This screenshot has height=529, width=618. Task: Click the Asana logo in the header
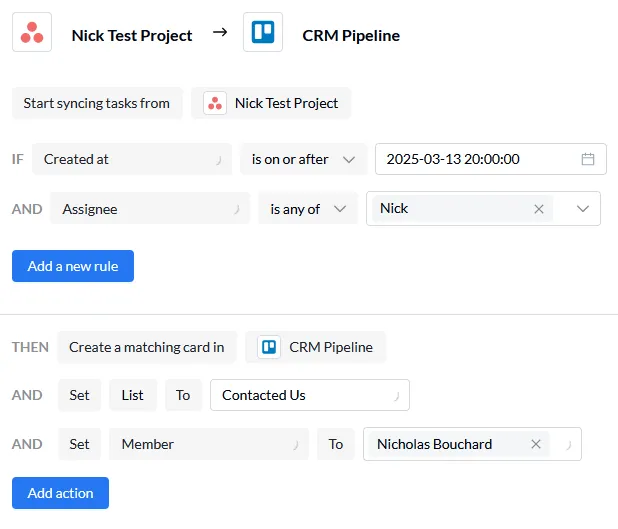pyautogui.click(x=32, y=33)
